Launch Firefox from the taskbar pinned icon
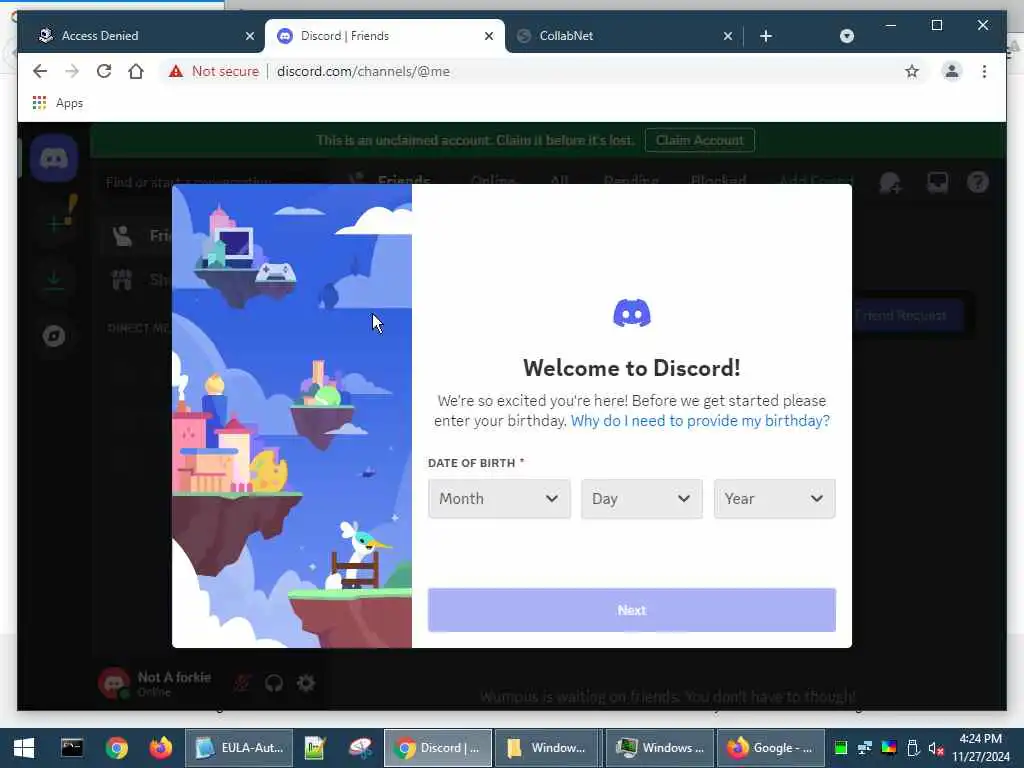 click(x=161, y=748)
